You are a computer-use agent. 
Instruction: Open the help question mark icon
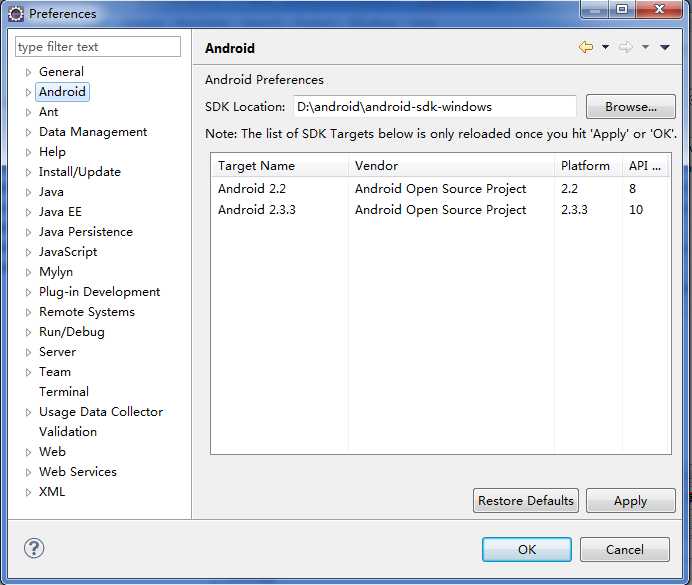[x=34, y=548]
